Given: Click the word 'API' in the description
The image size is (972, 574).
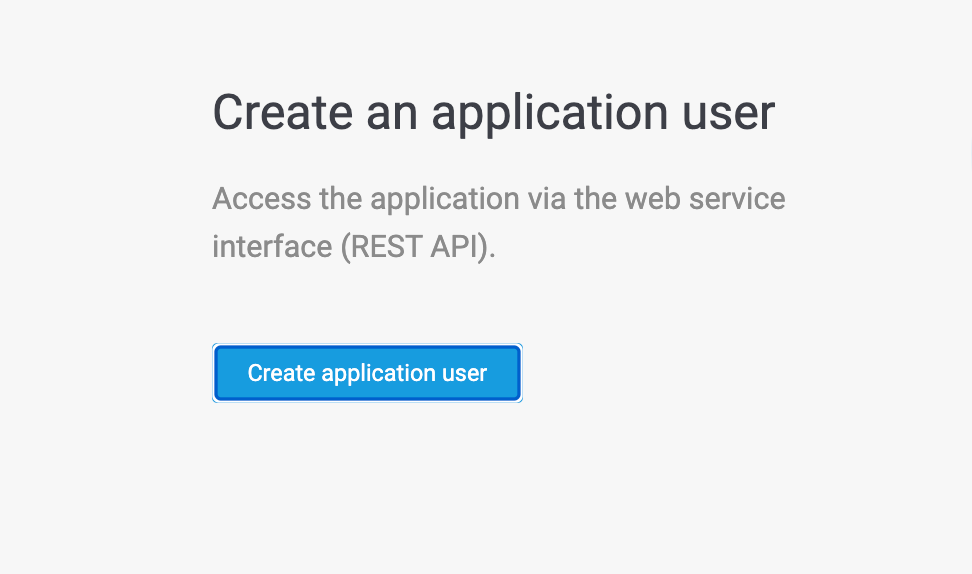Looking at the screenshot, I should (x=458, y=246).
